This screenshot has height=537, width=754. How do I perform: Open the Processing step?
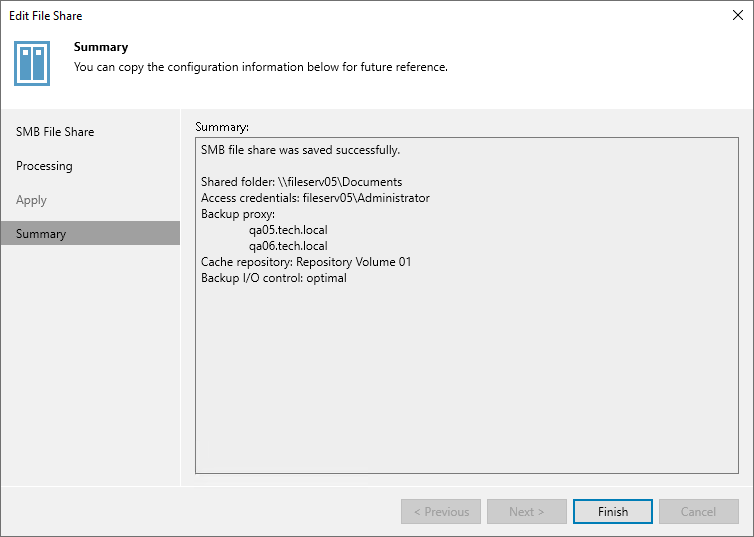coord(44,166)
